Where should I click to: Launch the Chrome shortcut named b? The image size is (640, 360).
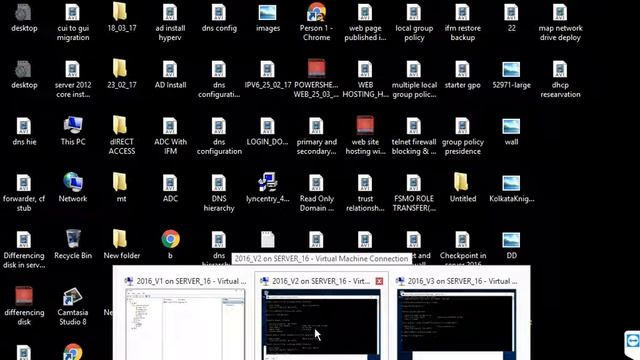click(x=170, y=239)
